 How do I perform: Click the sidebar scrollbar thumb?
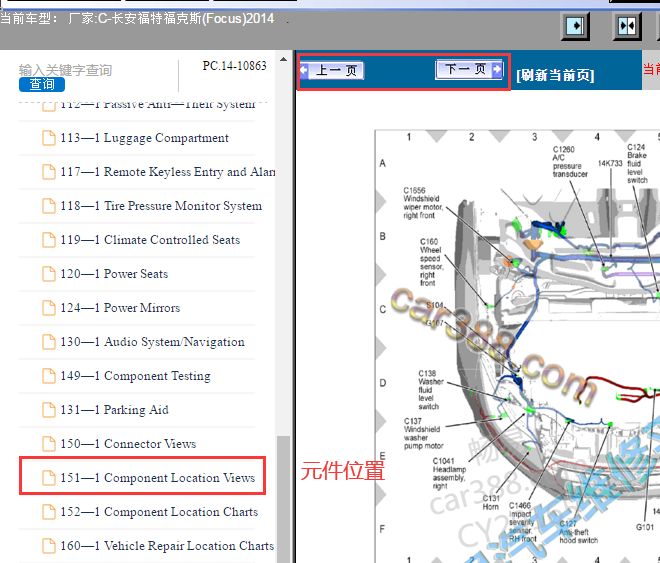[x=284, y=499]
